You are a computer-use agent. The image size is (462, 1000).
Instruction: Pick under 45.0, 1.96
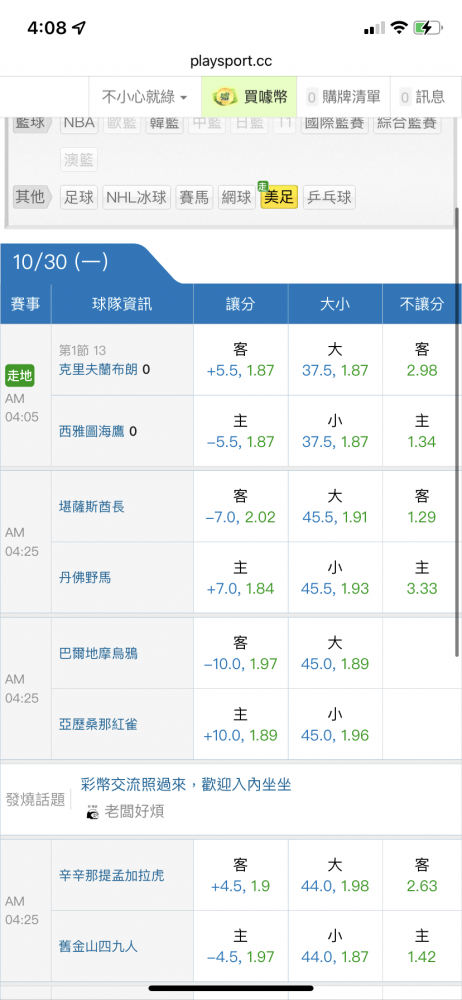[335, 724]
